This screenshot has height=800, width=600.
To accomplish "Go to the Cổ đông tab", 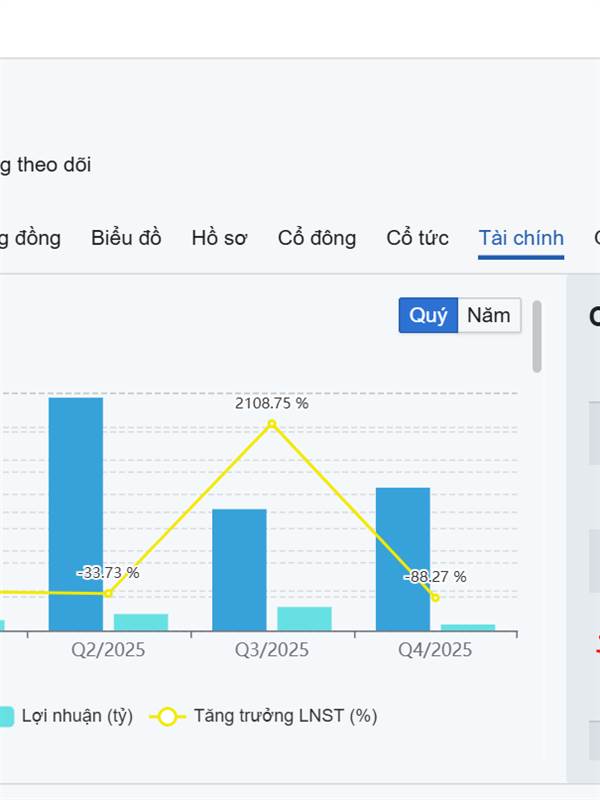I will point(317,238).
